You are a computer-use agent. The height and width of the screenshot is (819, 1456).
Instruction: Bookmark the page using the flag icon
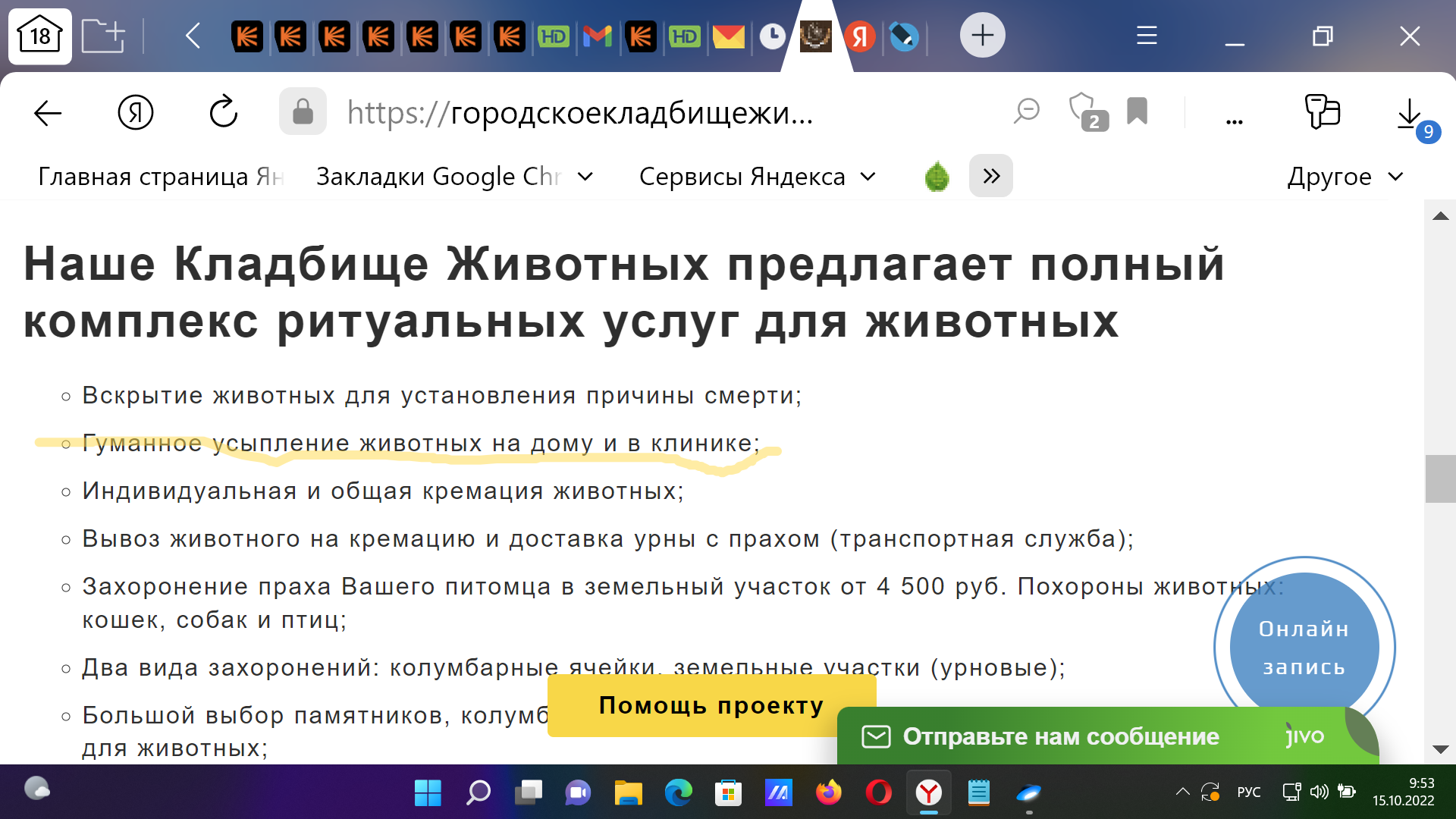[x=1137, y=112]
